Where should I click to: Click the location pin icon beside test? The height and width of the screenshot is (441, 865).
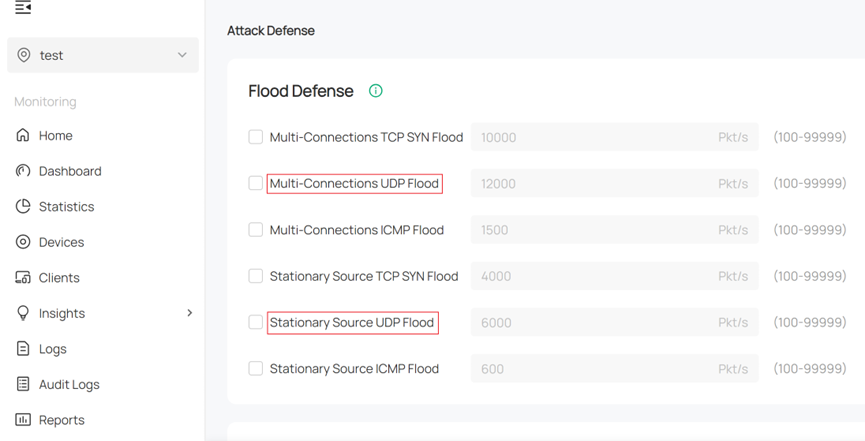(x=24, y=55)
